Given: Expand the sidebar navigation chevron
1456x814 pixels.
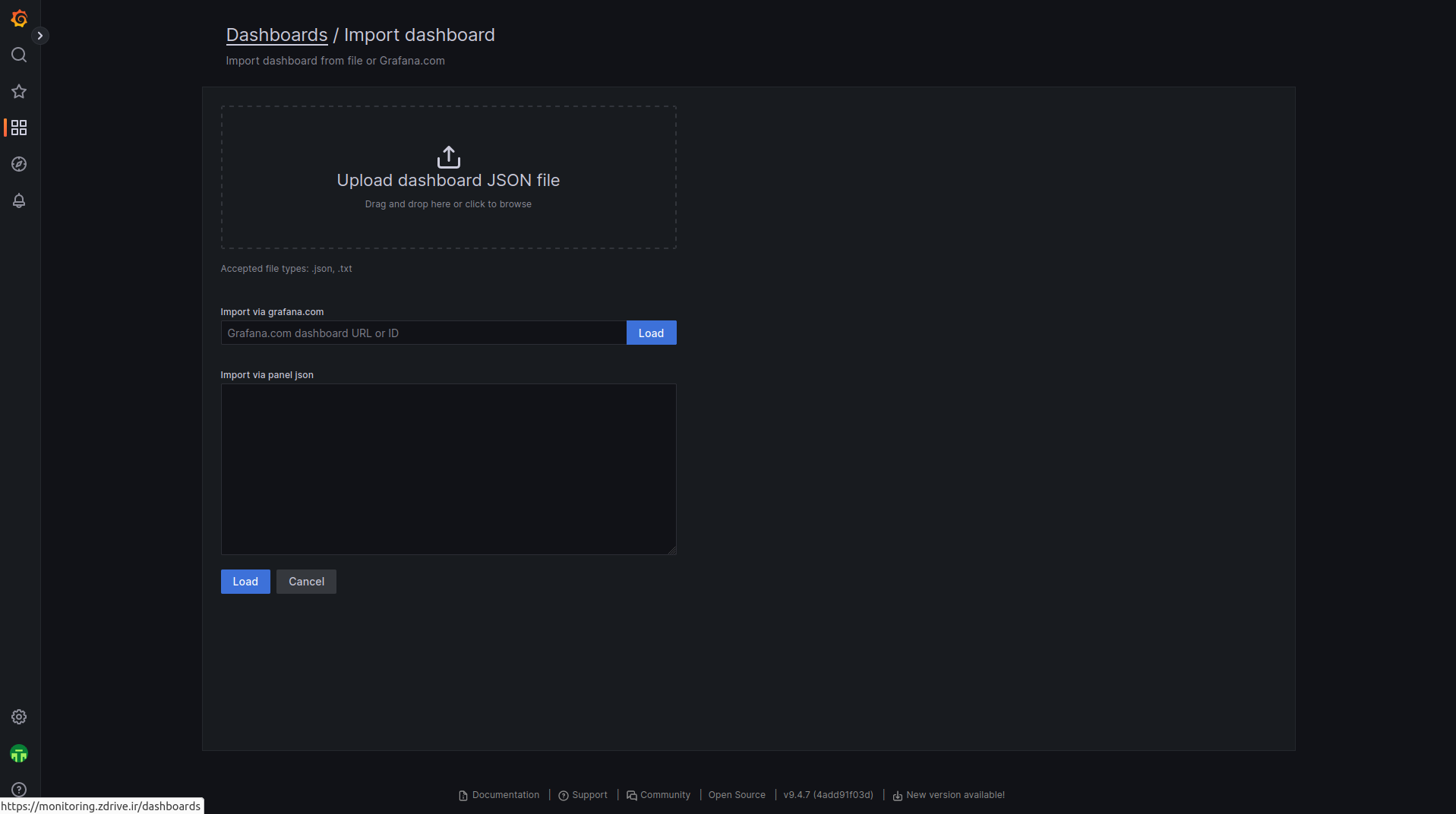Looking at the screenshot, I should [40, 36].
